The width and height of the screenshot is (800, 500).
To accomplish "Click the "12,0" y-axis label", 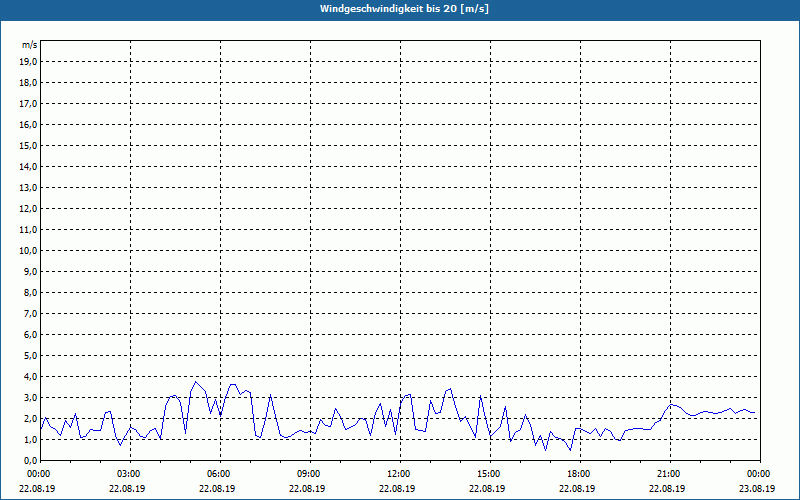I will coord(28,209).
